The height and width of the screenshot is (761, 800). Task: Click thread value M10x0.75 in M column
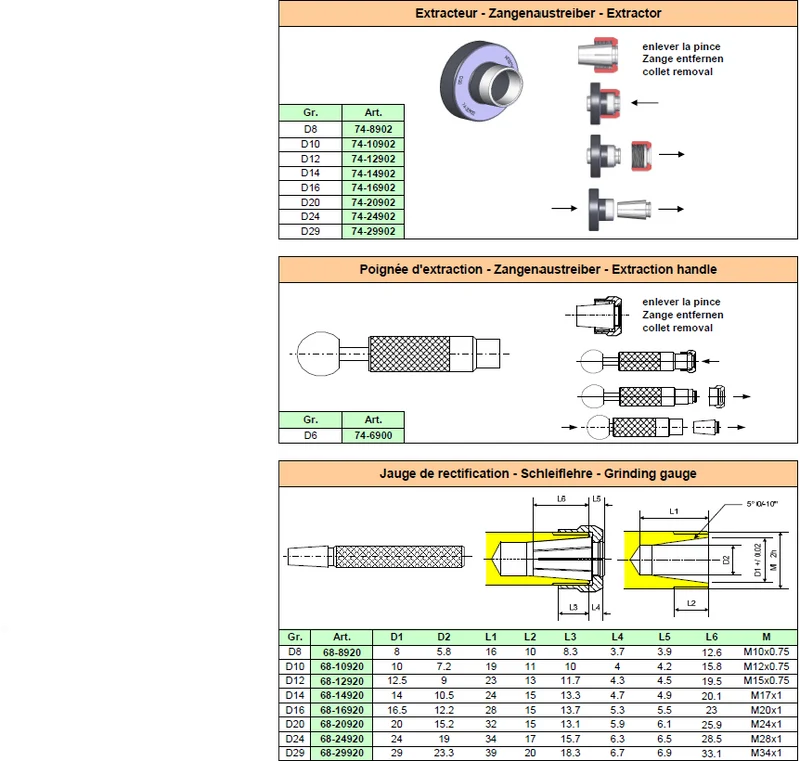(766, 651)
